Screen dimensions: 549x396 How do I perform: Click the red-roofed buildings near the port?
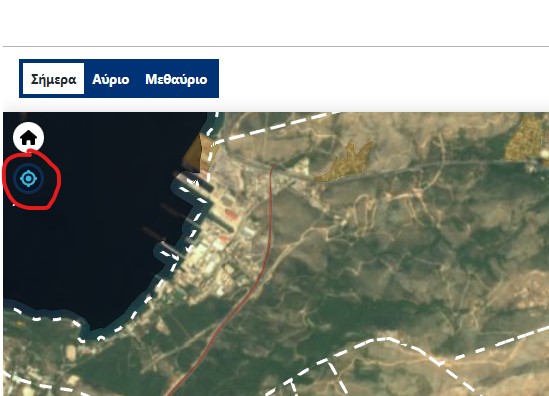coord(230,214)
